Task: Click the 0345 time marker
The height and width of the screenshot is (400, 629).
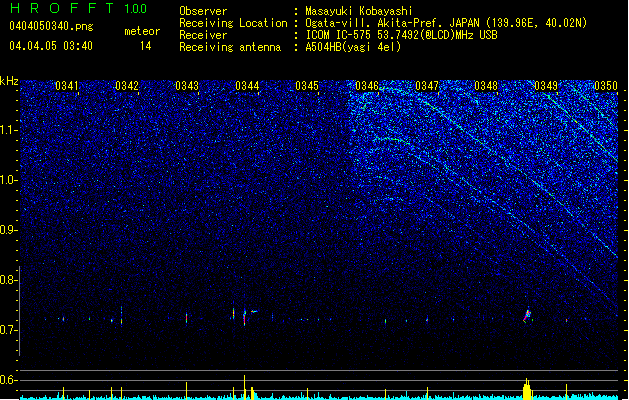Action: tap(307, 86)
